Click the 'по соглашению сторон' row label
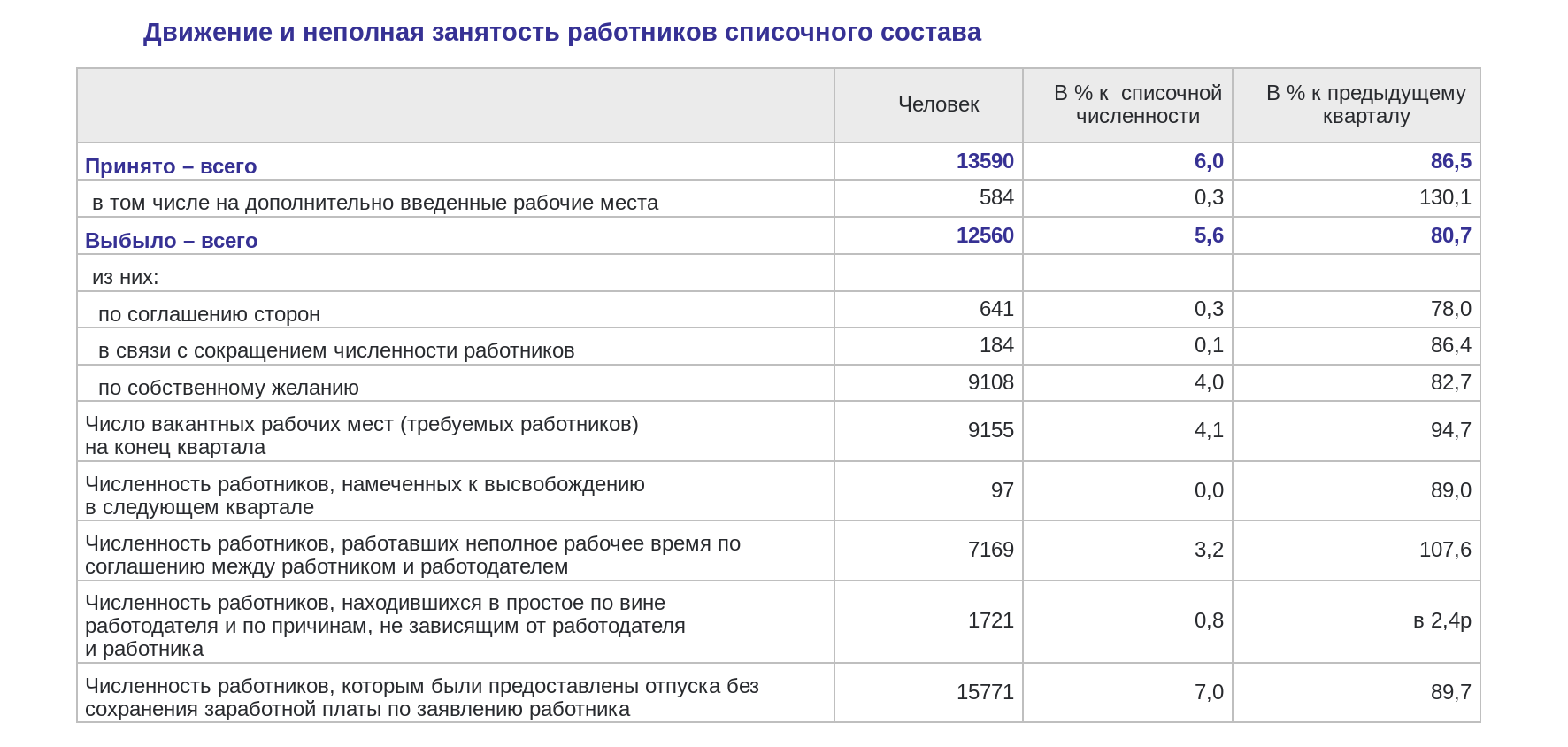Viewport: 1568px width, 747px height. click(x=209, y=314)
